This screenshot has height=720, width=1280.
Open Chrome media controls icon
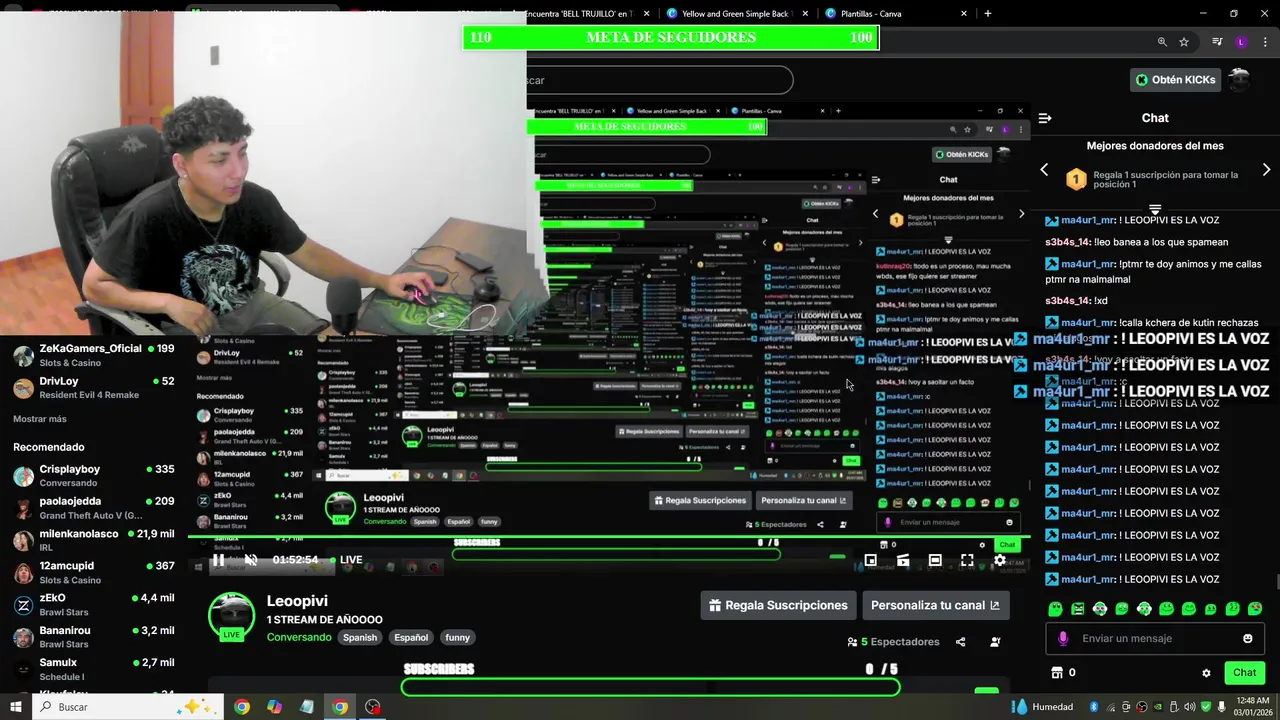[x=1217, y=42]
